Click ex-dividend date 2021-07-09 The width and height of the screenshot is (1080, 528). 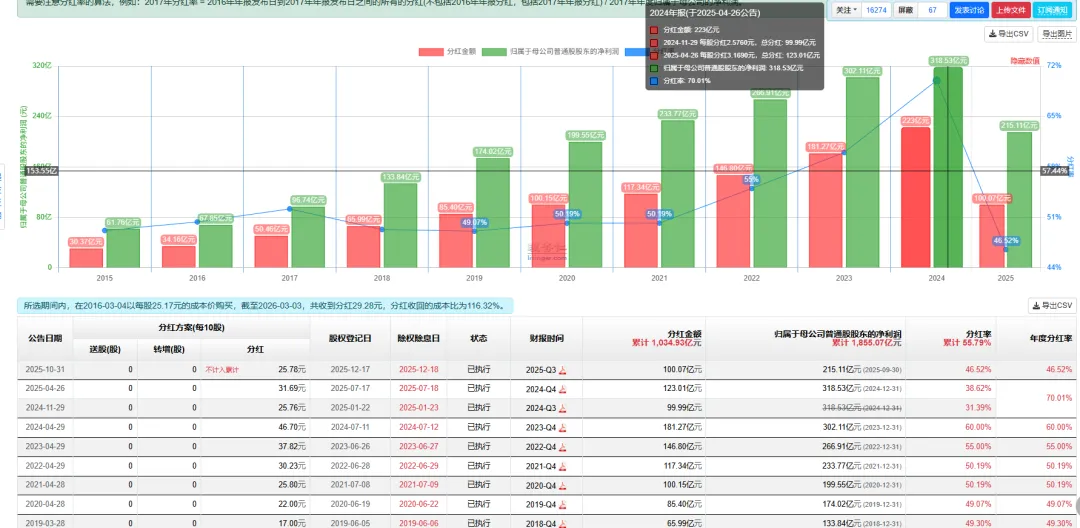point(418,485)
